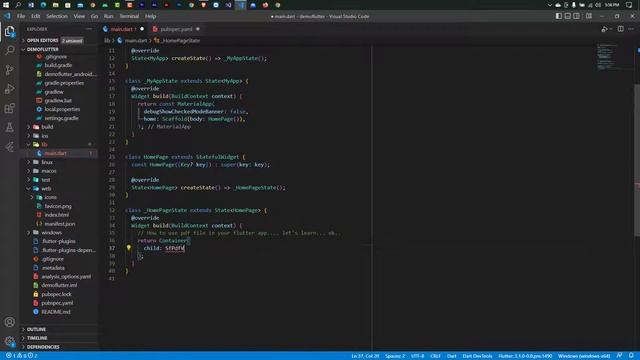
Task: Open the Run menu
Action: (x=109, y=16)
